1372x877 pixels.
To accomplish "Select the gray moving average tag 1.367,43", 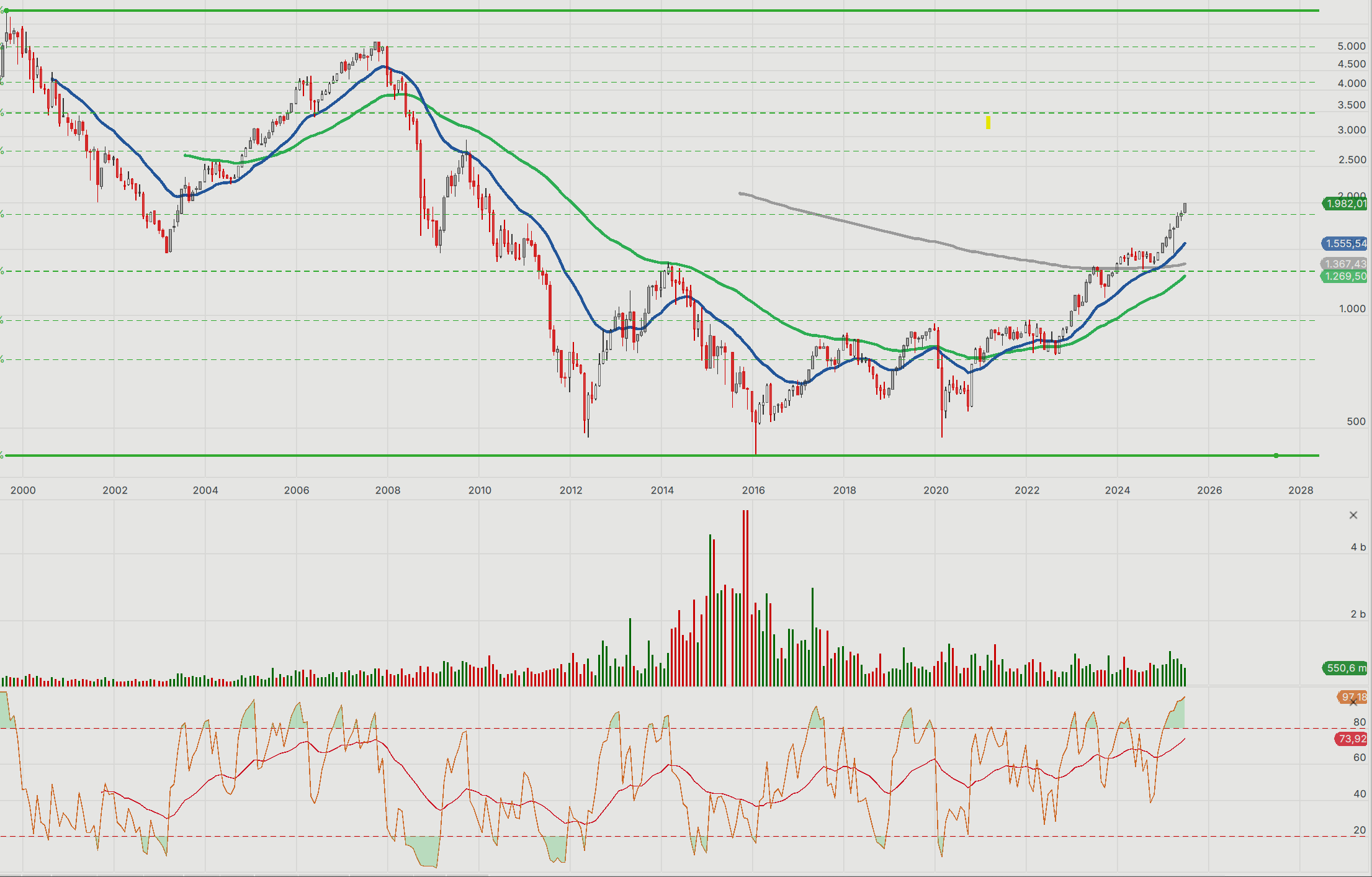I will pos(1345,264).
